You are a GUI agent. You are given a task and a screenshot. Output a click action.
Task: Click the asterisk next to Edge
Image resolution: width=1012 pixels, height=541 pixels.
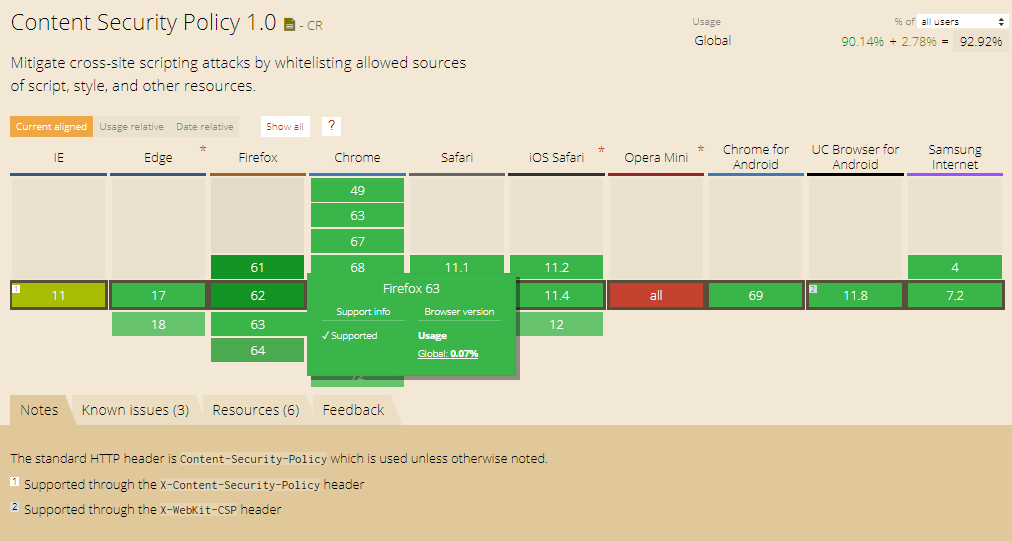coord(203,150)
